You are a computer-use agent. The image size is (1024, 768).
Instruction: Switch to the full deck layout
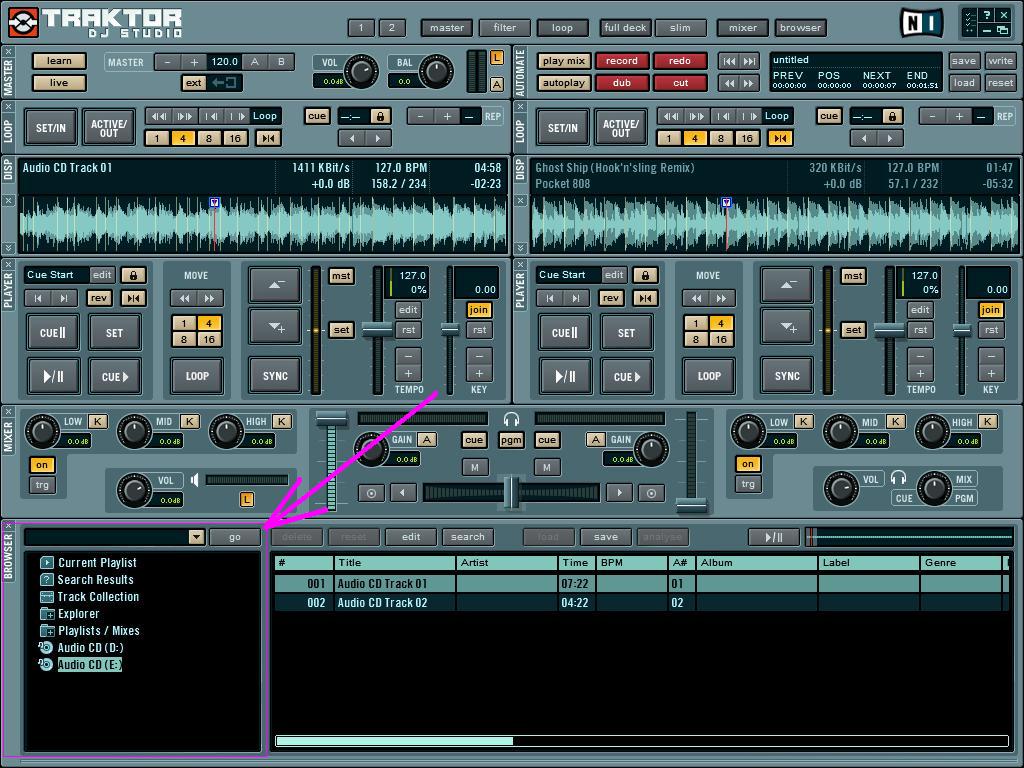tap(625, 27)
